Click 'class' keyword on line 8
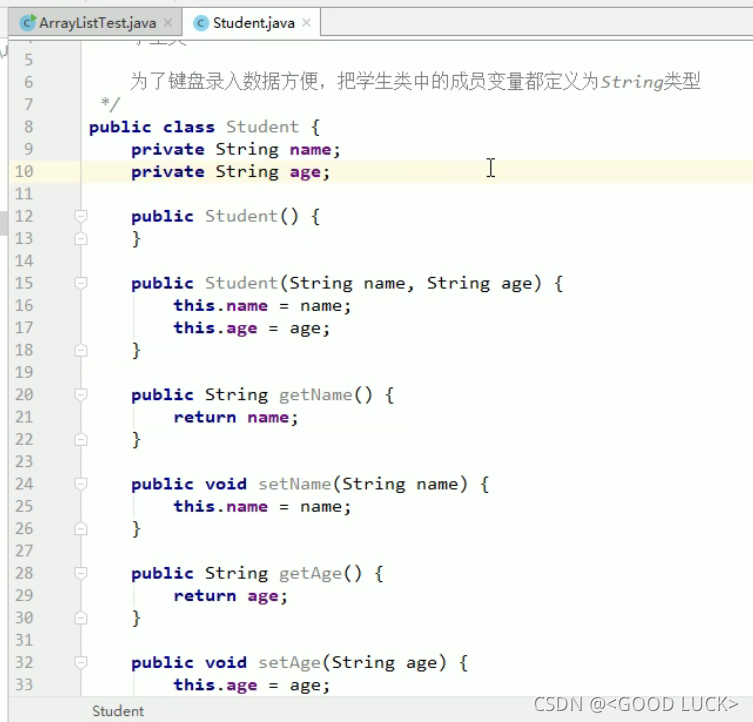Viewport: 753px width, 722px height. tap(188, 127)
